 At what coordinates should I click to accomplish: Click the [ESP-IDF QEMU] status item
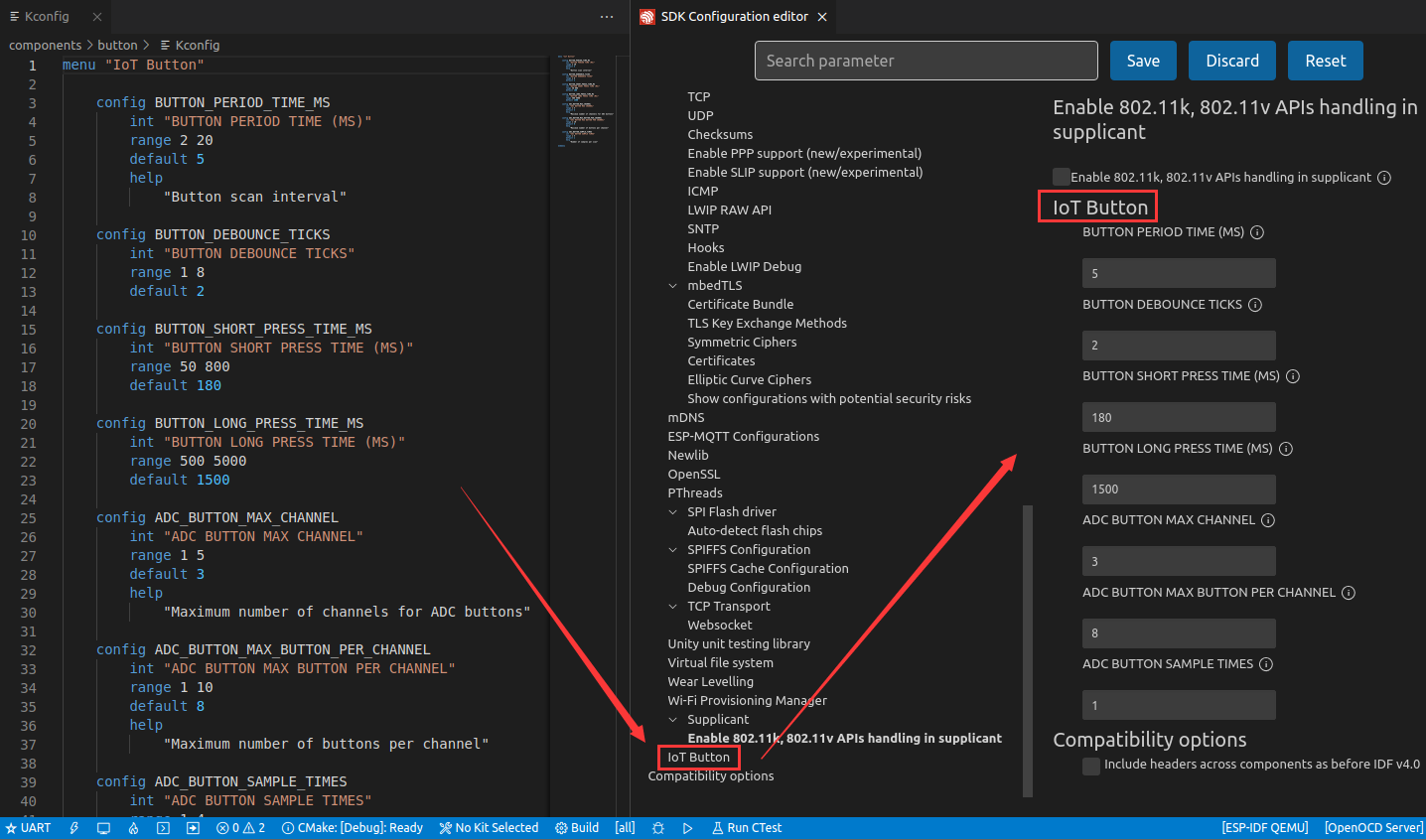click(x=1265, y=828)
